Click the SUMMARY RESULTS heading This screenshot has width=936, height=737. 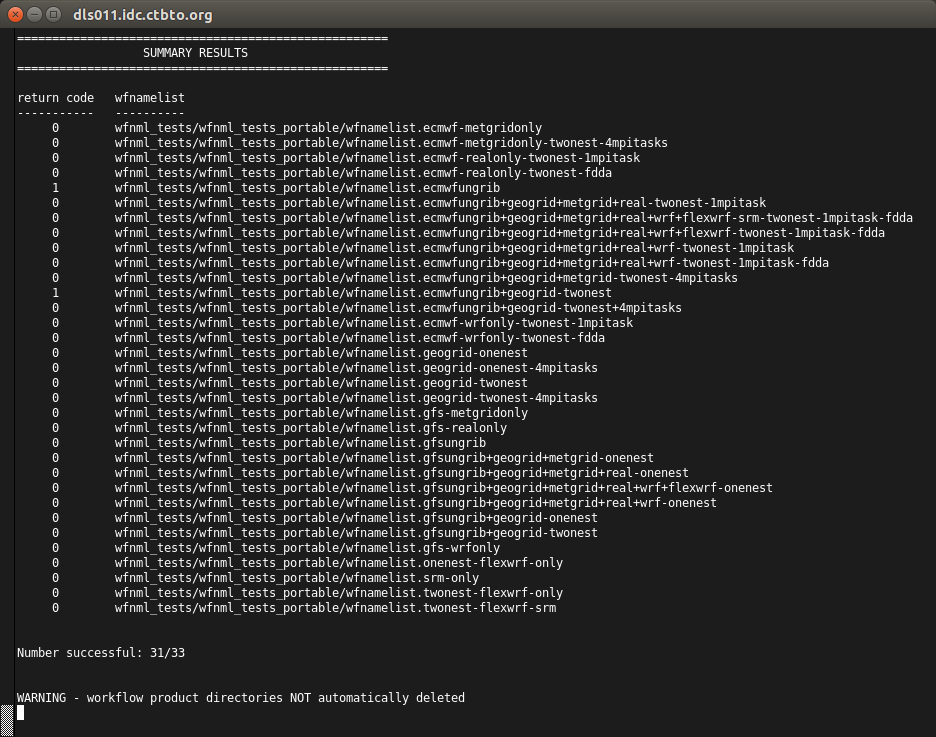[195, 53]
